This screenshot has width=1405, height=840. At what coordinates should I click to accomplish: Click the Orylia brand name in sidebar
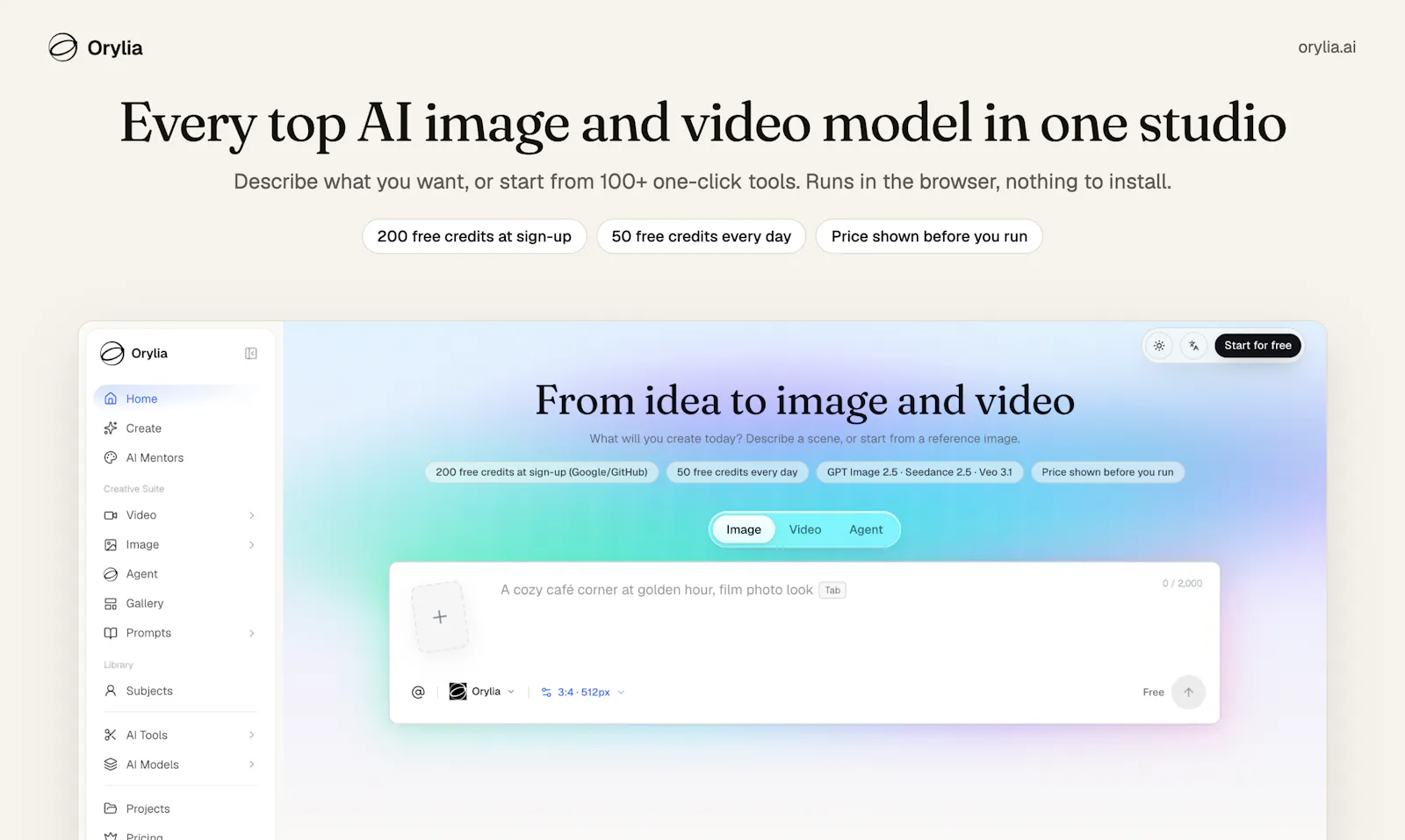click(x=149, y=354)
